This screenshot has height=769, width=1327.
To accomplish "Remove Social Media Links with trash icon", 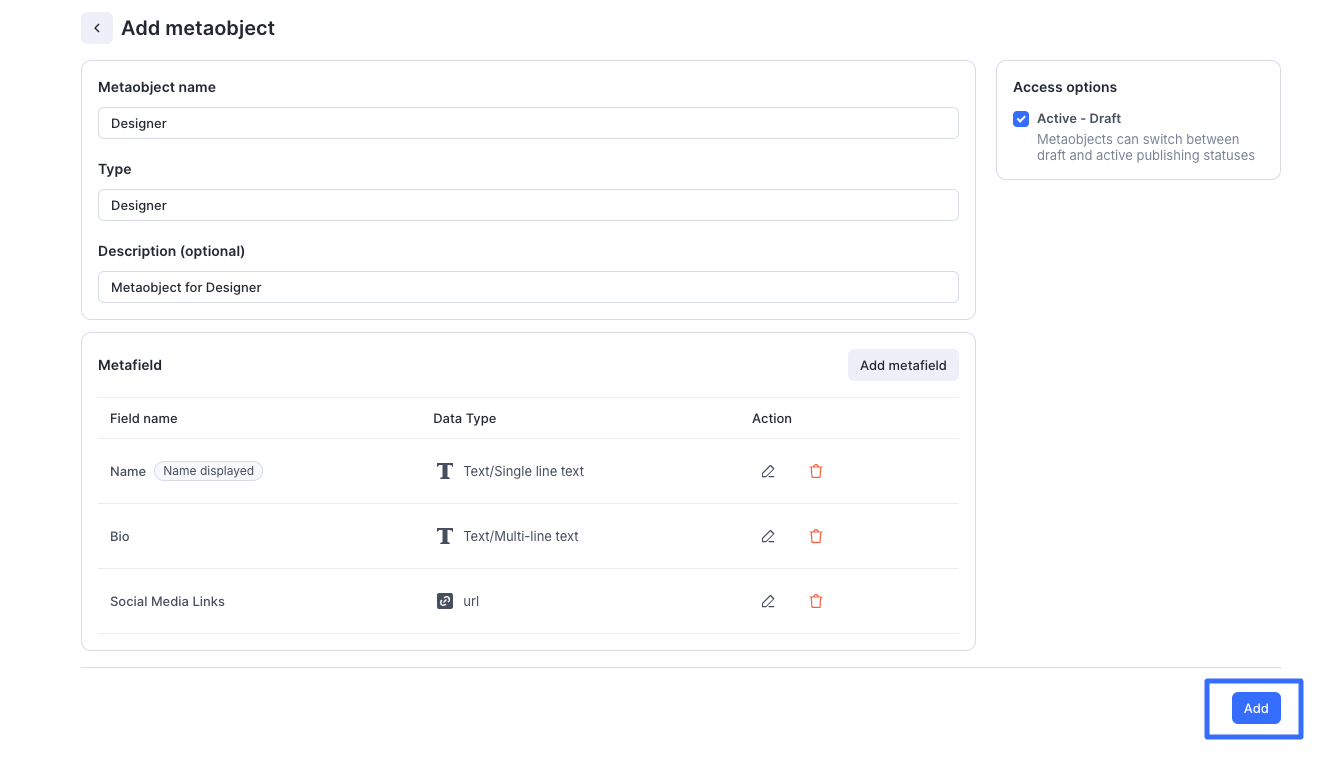I will [816, 601].
